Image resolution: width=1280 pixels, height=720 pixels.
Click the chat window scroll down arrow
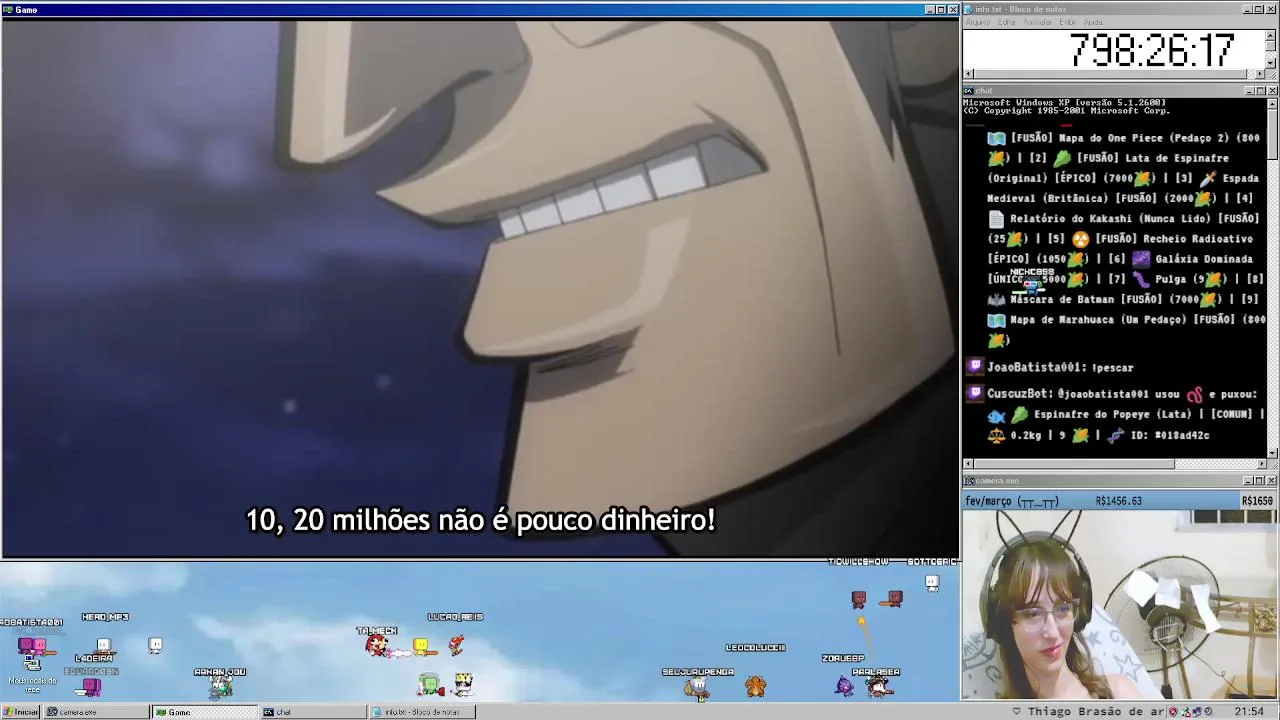pos(1272,452)
